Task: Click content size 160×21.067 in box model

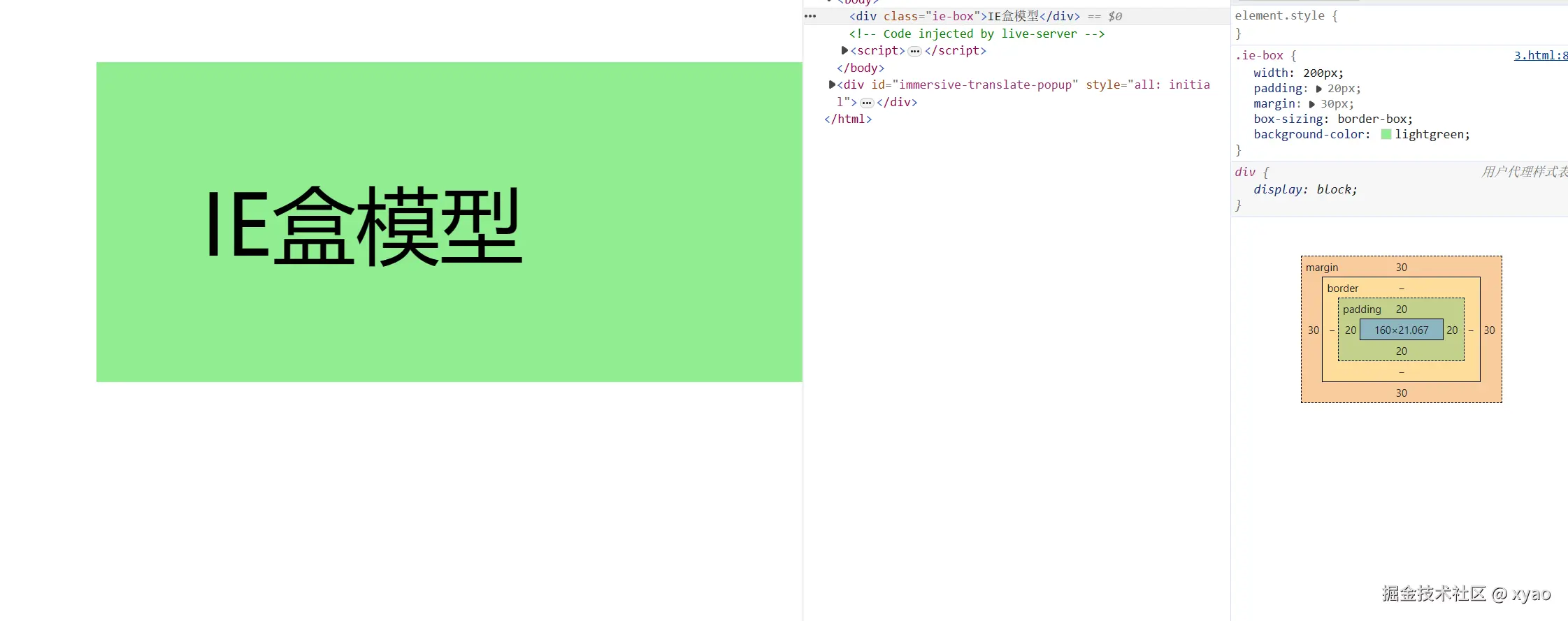Action: [1402, 330]
